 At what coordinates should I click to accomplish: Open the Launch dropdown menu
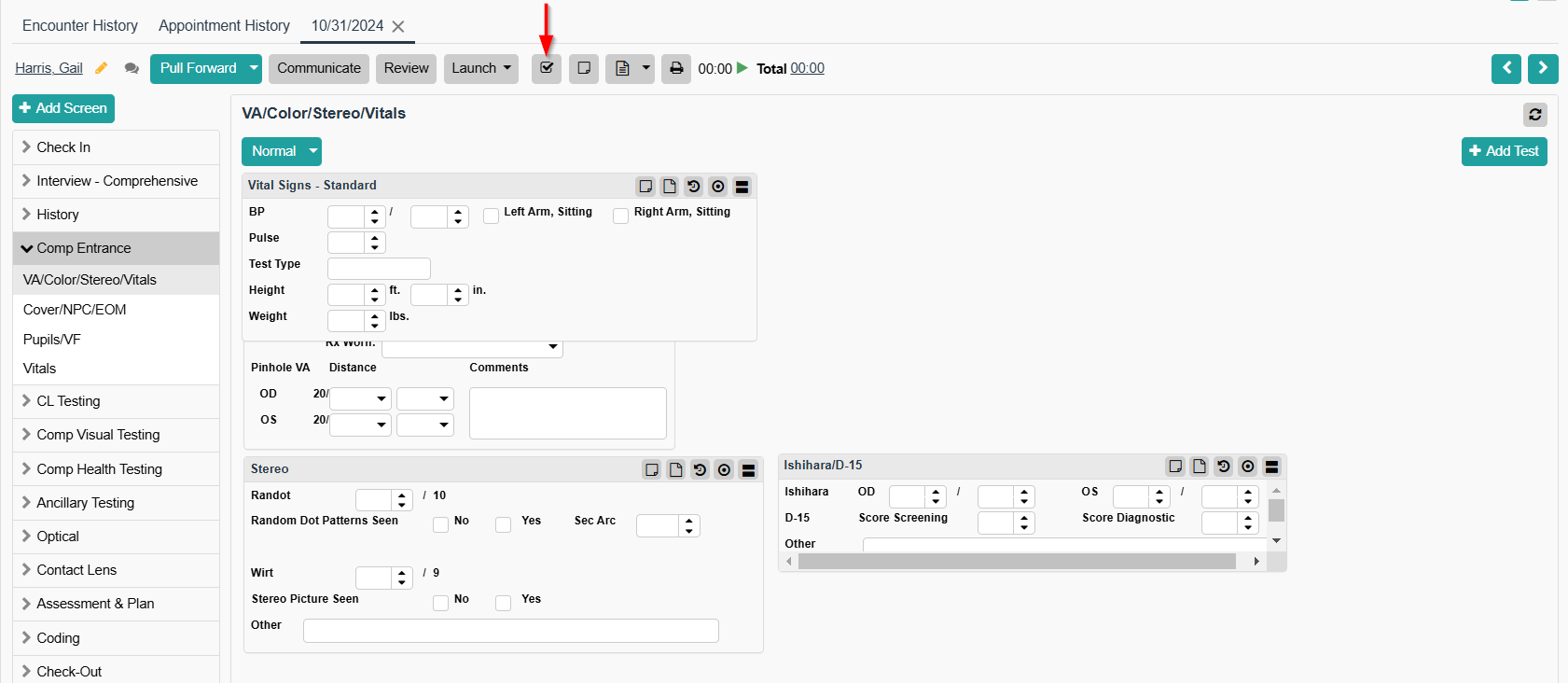click(480, 68)
